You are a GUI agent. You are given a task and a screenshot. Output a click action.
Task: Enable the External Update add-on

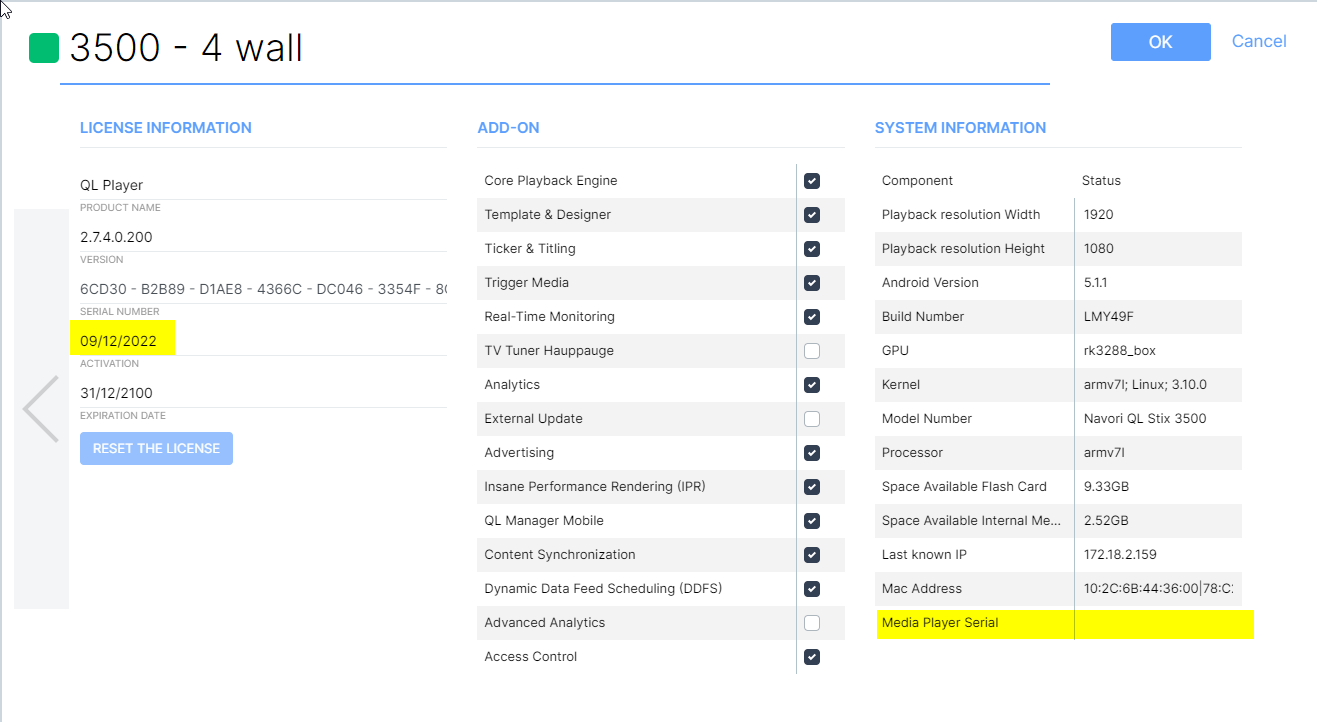(x=812, y=419)
